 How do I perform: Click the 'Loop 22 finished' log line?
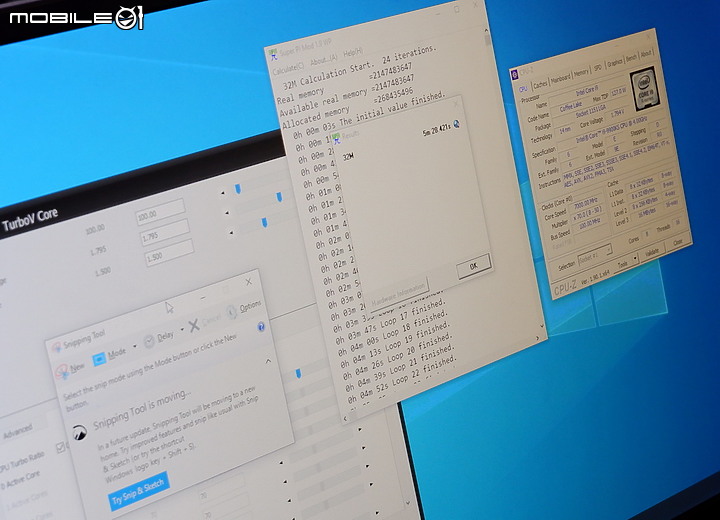tap(403, 380)
